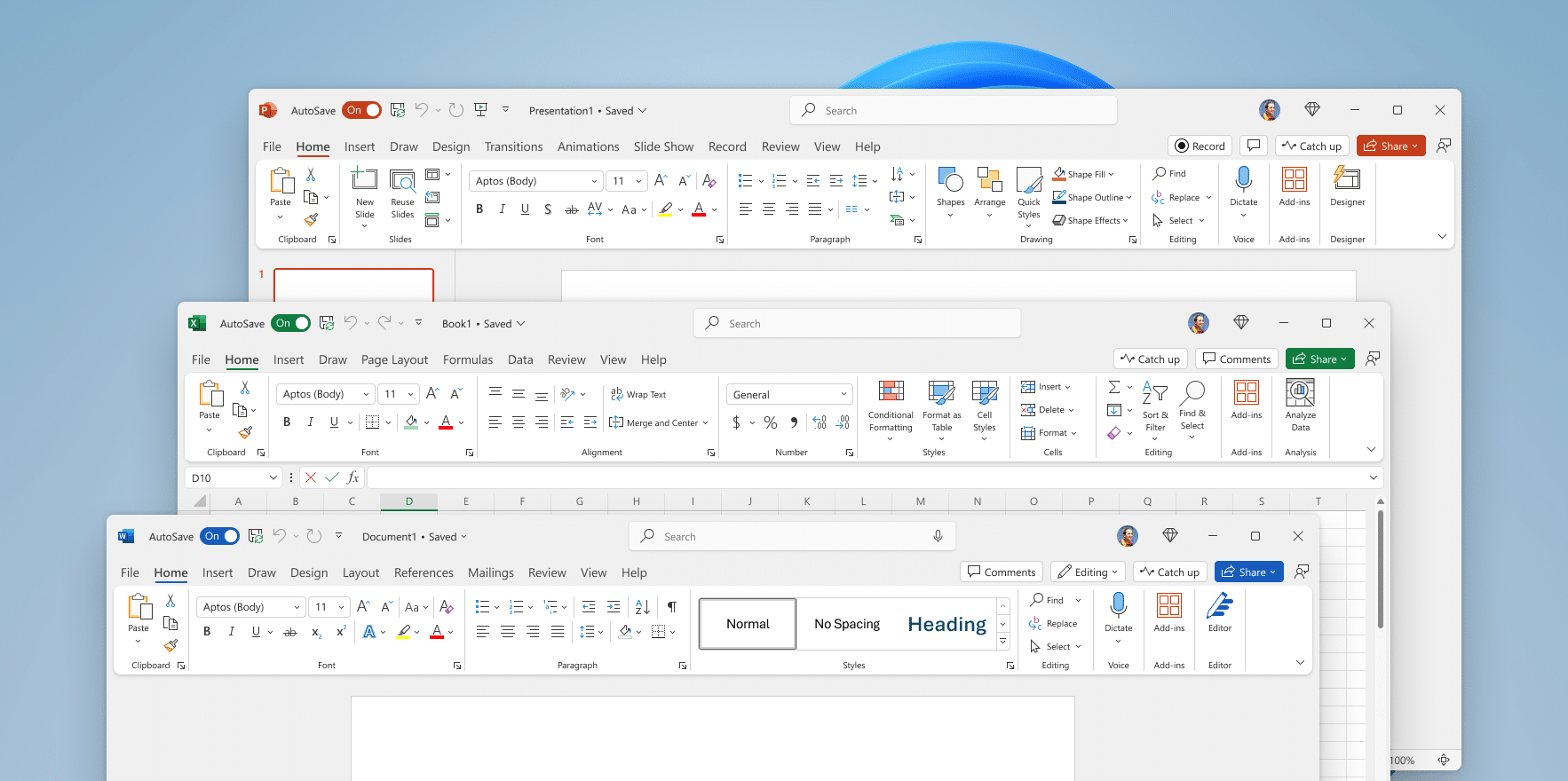This screenshot has width=1568, height=781.
Task: Open the General number format dropdown
Action: tap(843, 394)
